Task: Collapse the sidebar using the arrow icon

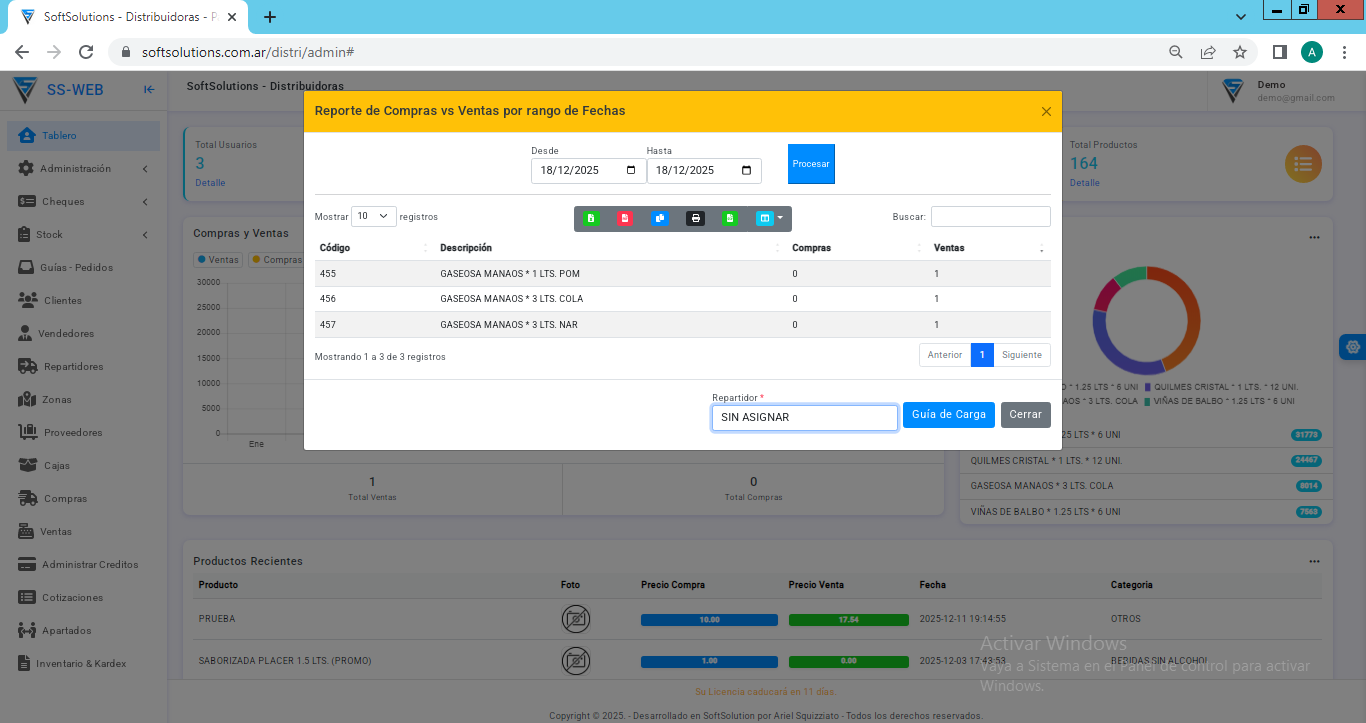Action: pos(149,90)
